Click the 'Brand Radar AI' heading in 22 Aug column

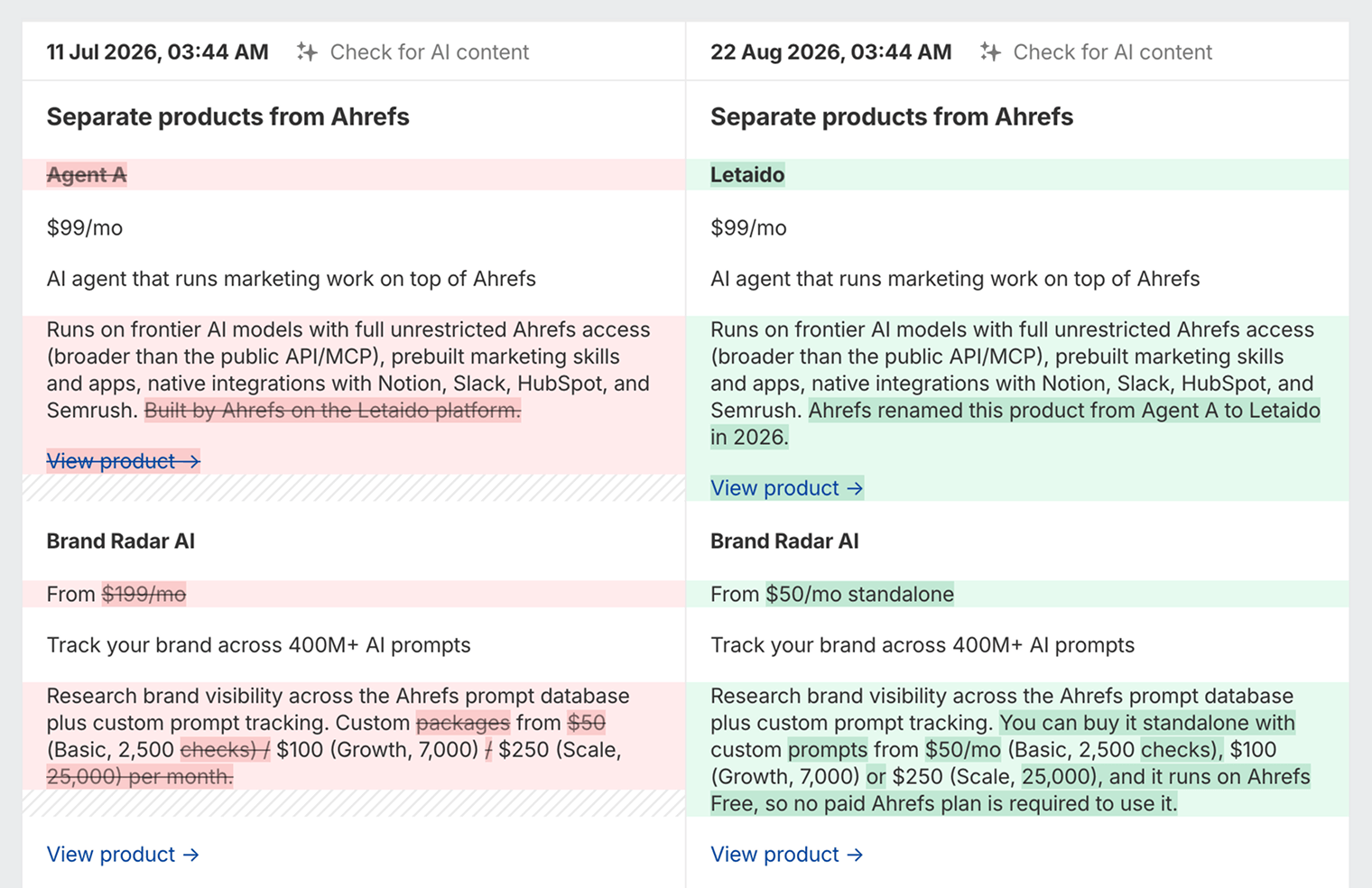[784, 541]
